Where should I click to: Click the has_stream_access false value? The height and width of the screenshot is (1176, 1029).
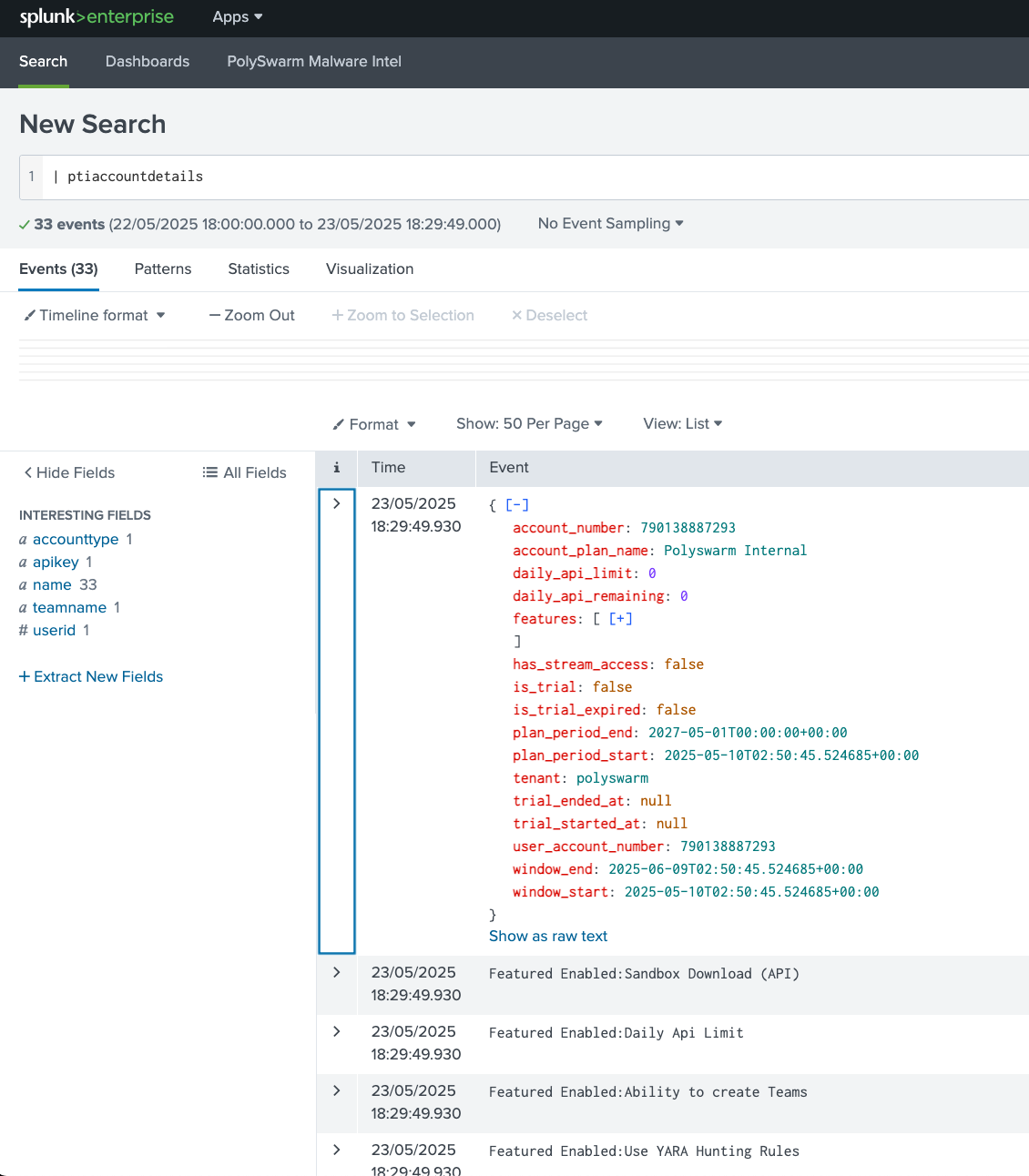tap(684, 664)
